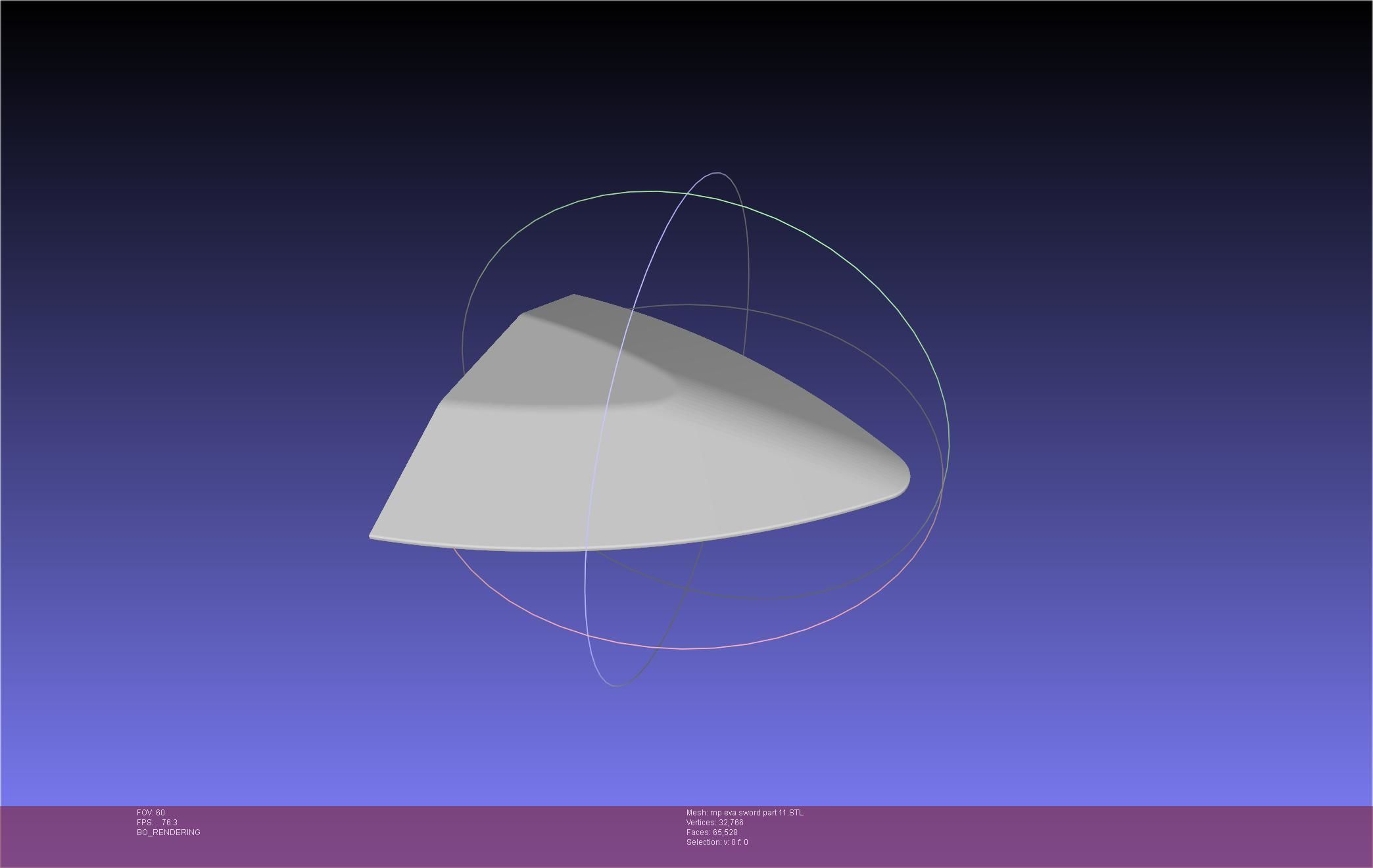Viewport: 1373px width, 868px height.
Task: Click the FPS counter text
Action: pos(157,823)
